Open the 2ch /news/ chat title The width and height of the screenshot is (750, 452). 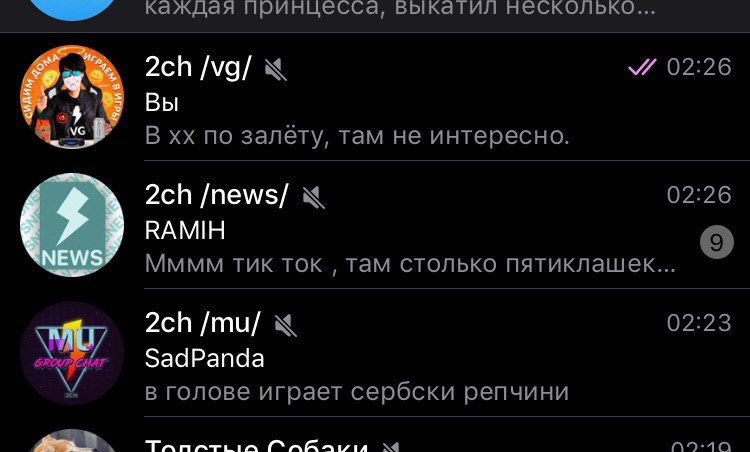217,195
